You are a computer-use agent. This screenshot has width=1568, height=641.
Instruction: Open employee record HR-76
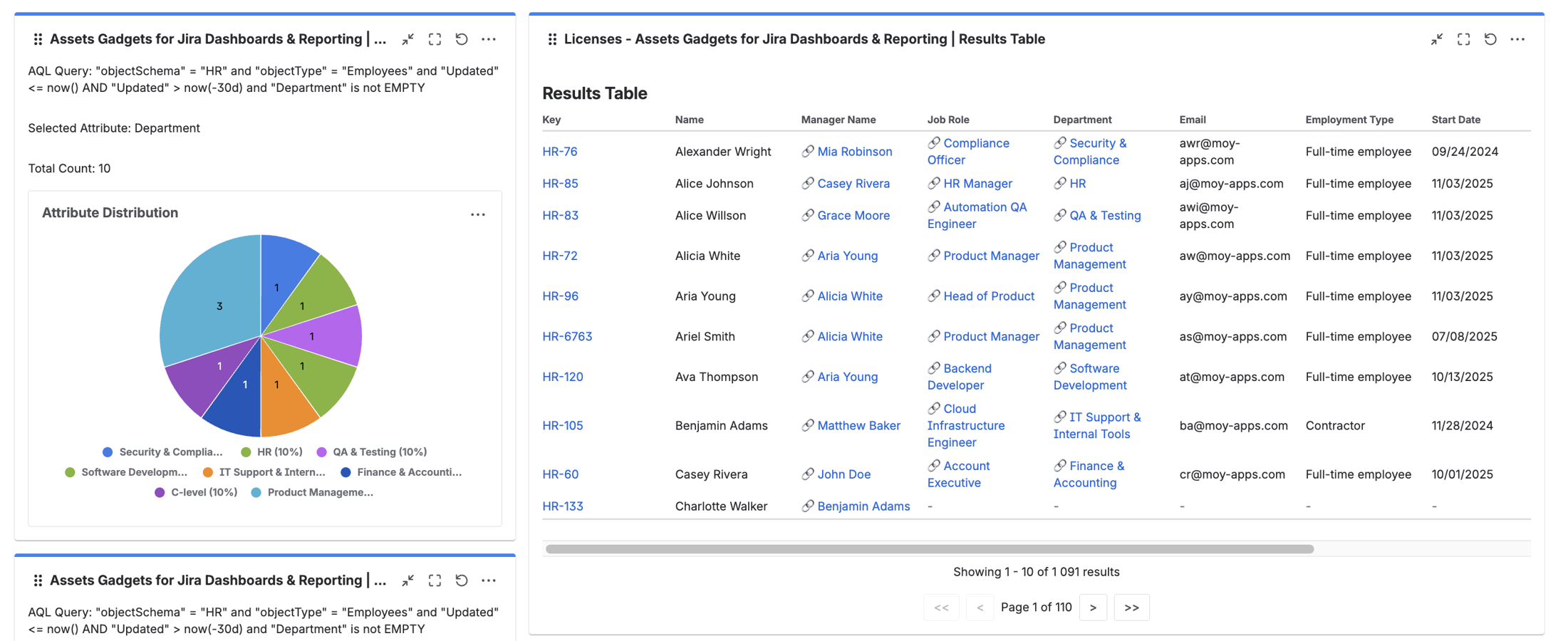560,152
